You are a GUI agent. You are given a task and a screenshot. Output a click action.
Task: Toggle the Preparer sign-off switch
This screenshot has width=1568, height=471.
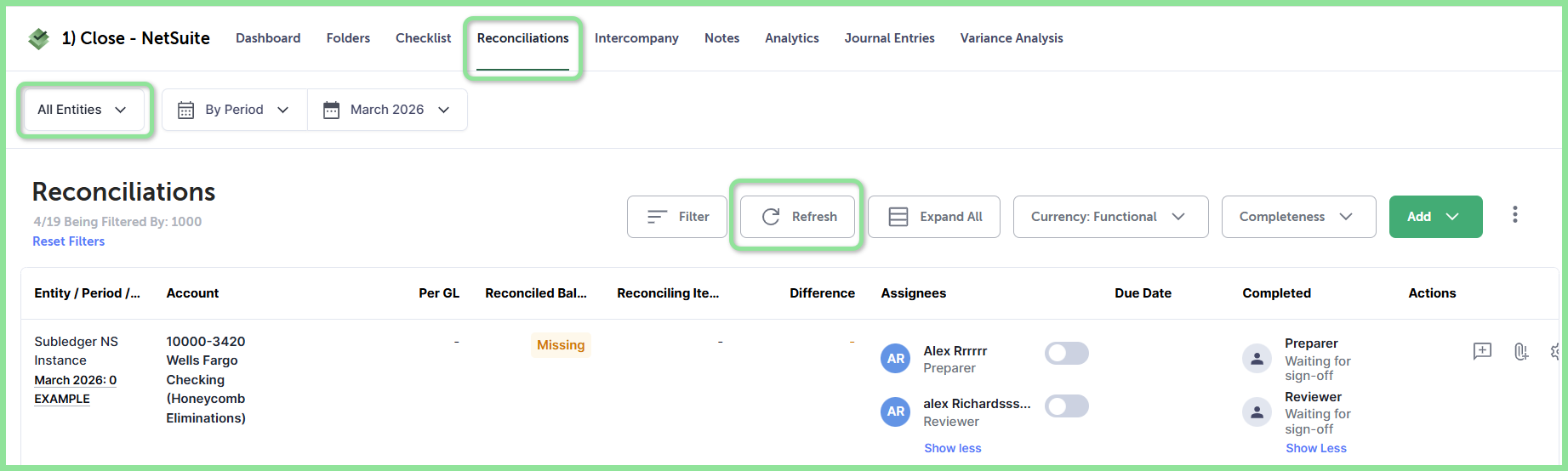tap(1066, 353)
